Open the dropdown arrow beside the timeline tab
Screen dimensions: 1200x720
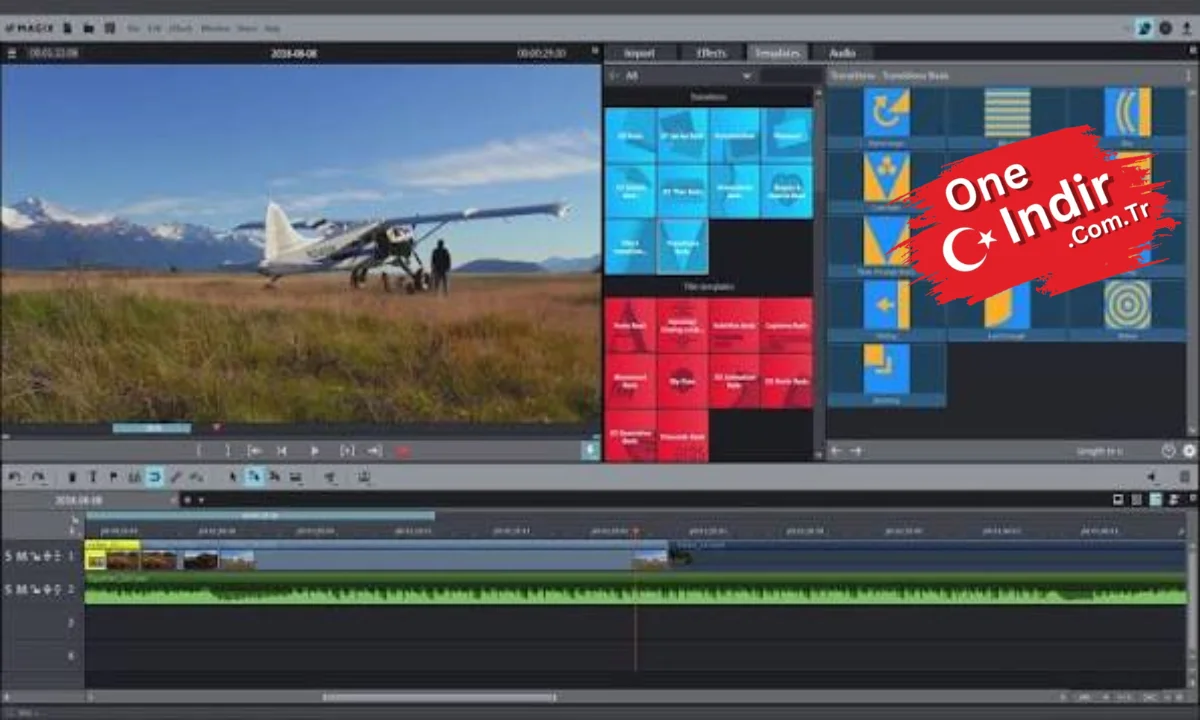[x=200, y=500]
